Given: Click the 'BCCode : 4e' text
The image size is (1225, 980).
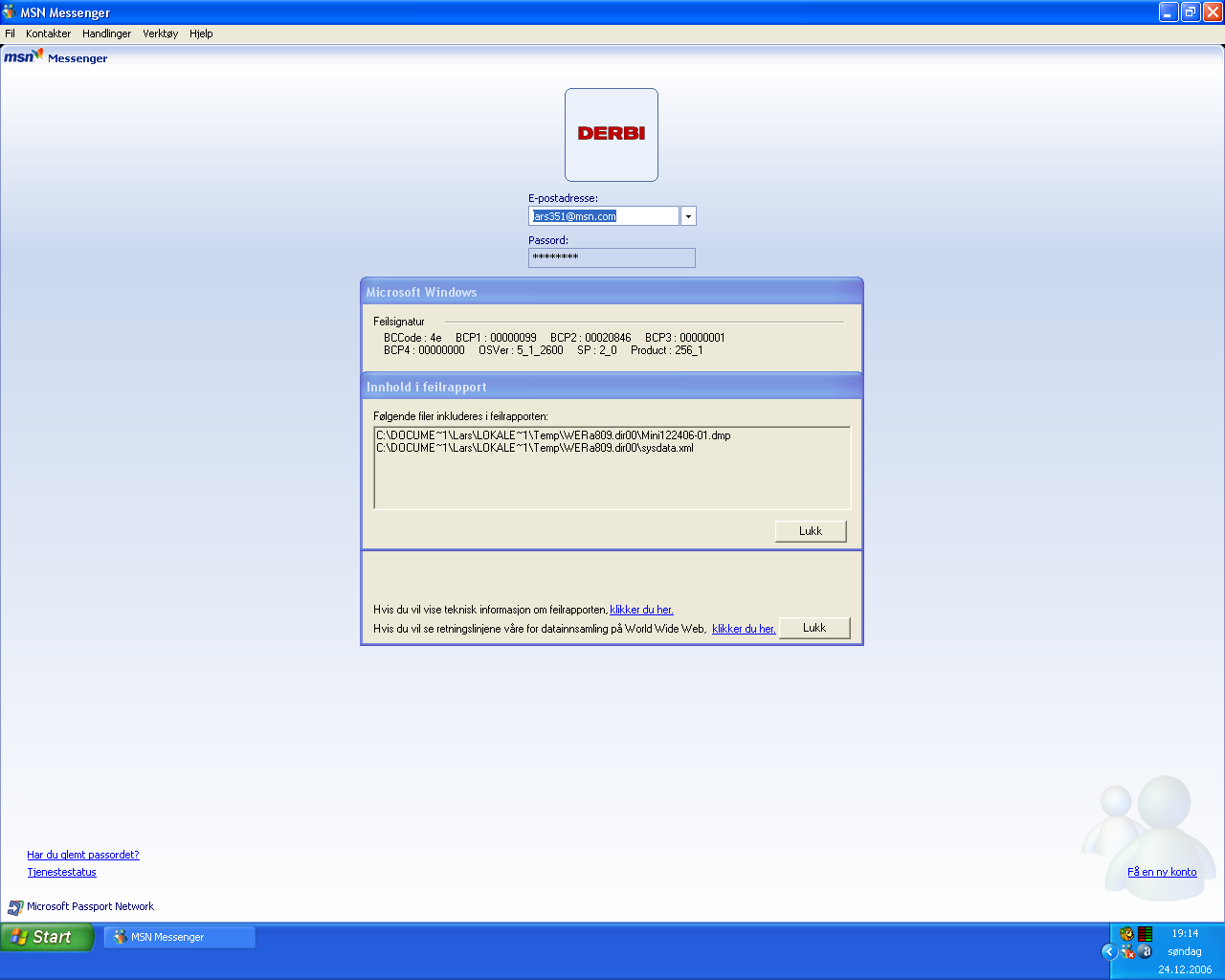Looking at the screenshot, I should pos(412,338).
